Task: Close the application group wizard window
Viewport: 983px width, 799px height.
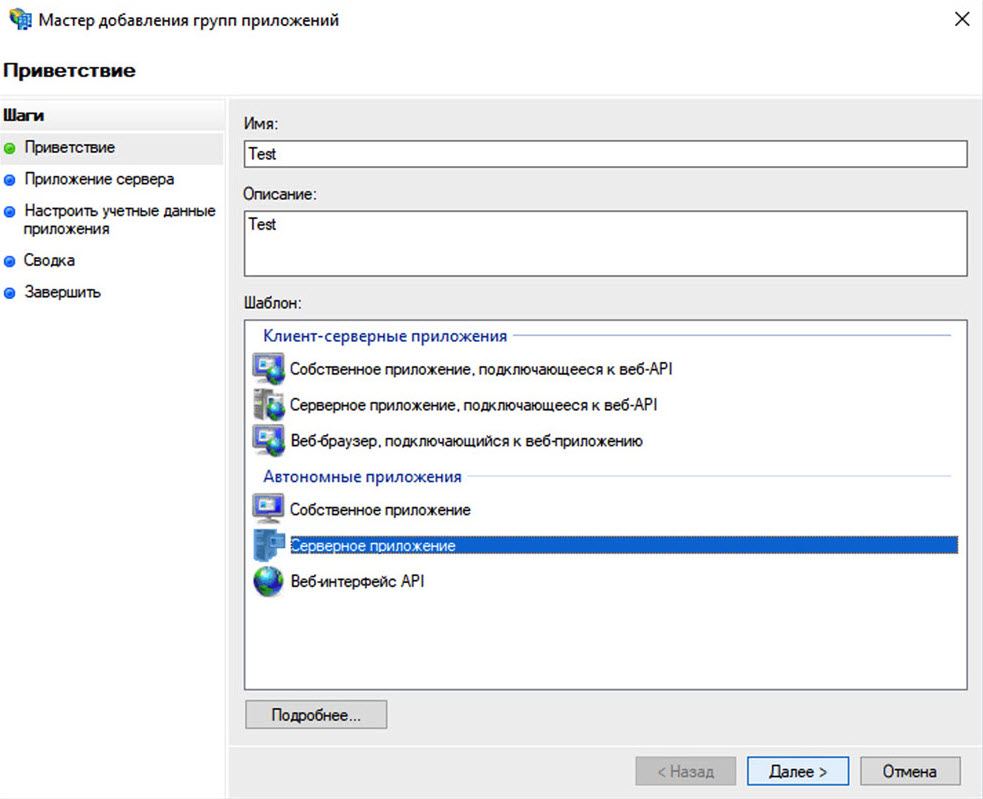Action: (961, 20)
